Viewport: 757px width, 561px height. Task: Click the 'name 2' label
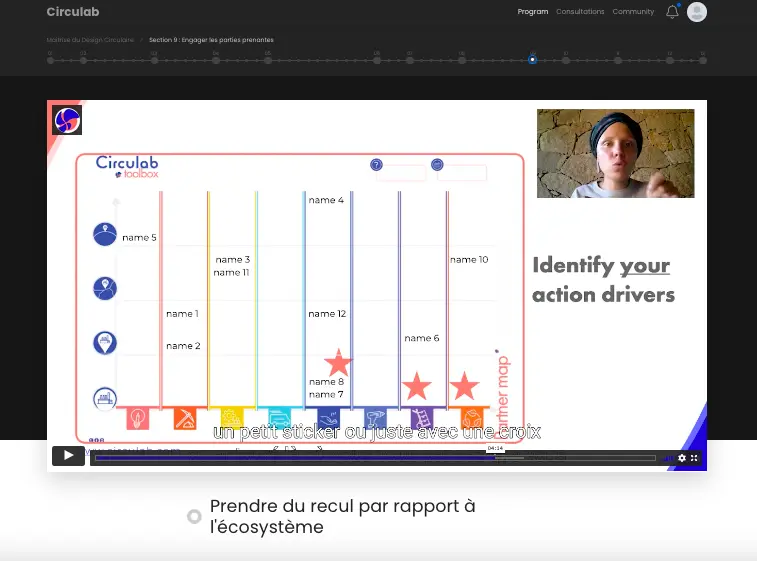[183, 346]
